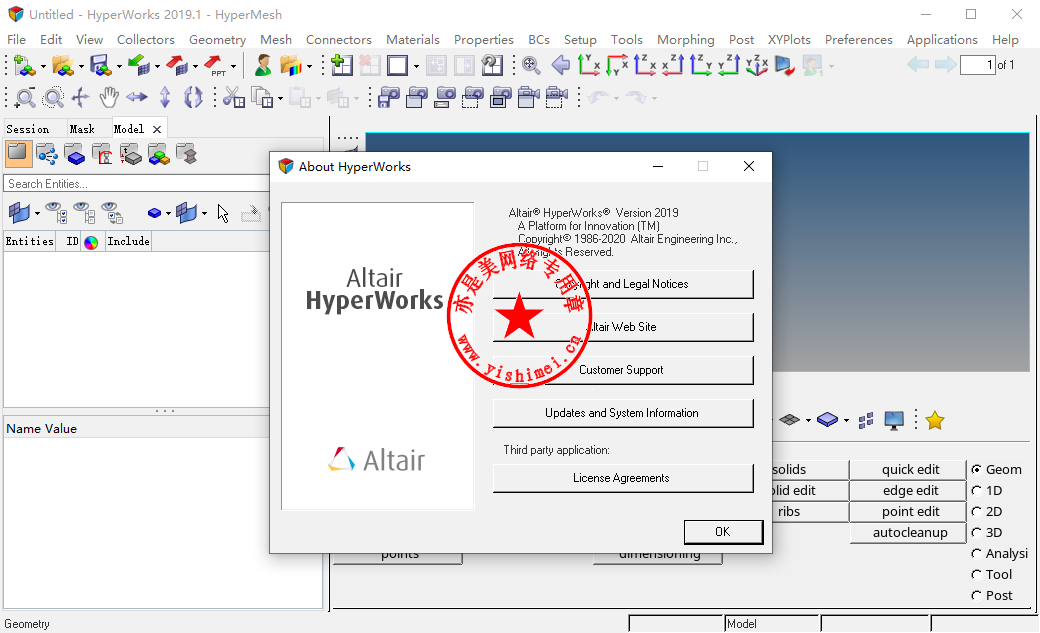Click the color wheel column header
Screen dimensions: 1040x633
tap(91, 242)
